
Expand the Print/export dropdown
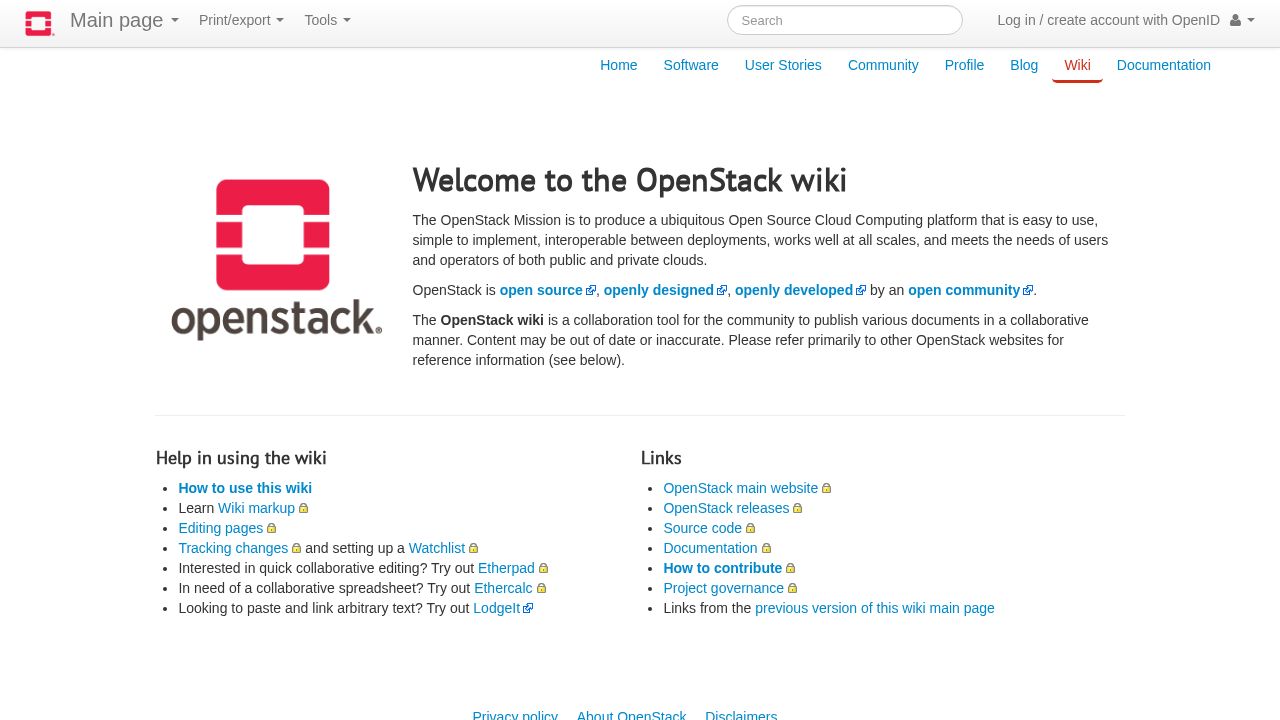241,20
